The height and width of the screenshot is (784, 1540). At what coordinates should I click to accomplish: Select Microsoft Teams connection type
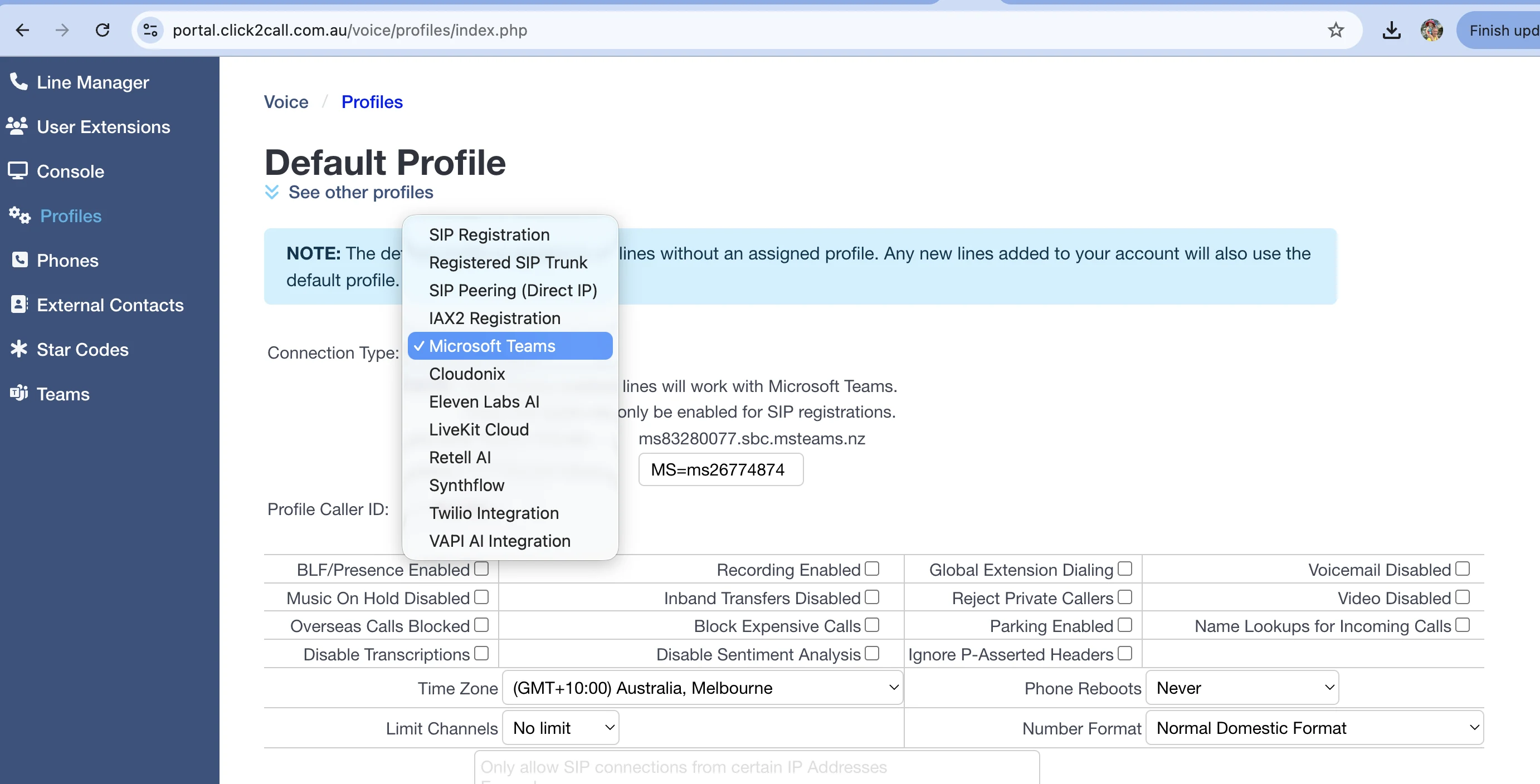[510, 346]
